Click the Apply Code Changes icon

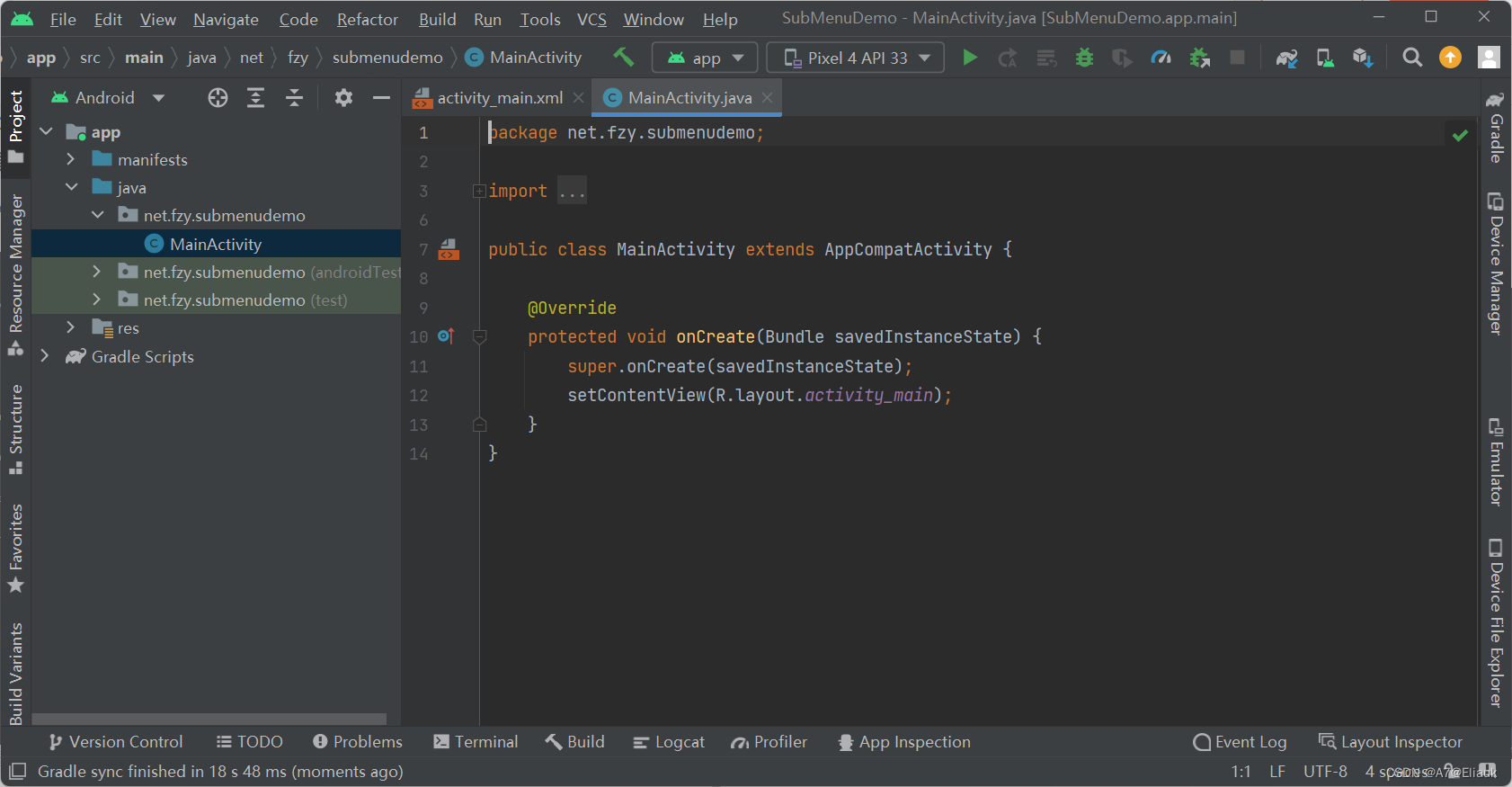tap(1046, 58)
